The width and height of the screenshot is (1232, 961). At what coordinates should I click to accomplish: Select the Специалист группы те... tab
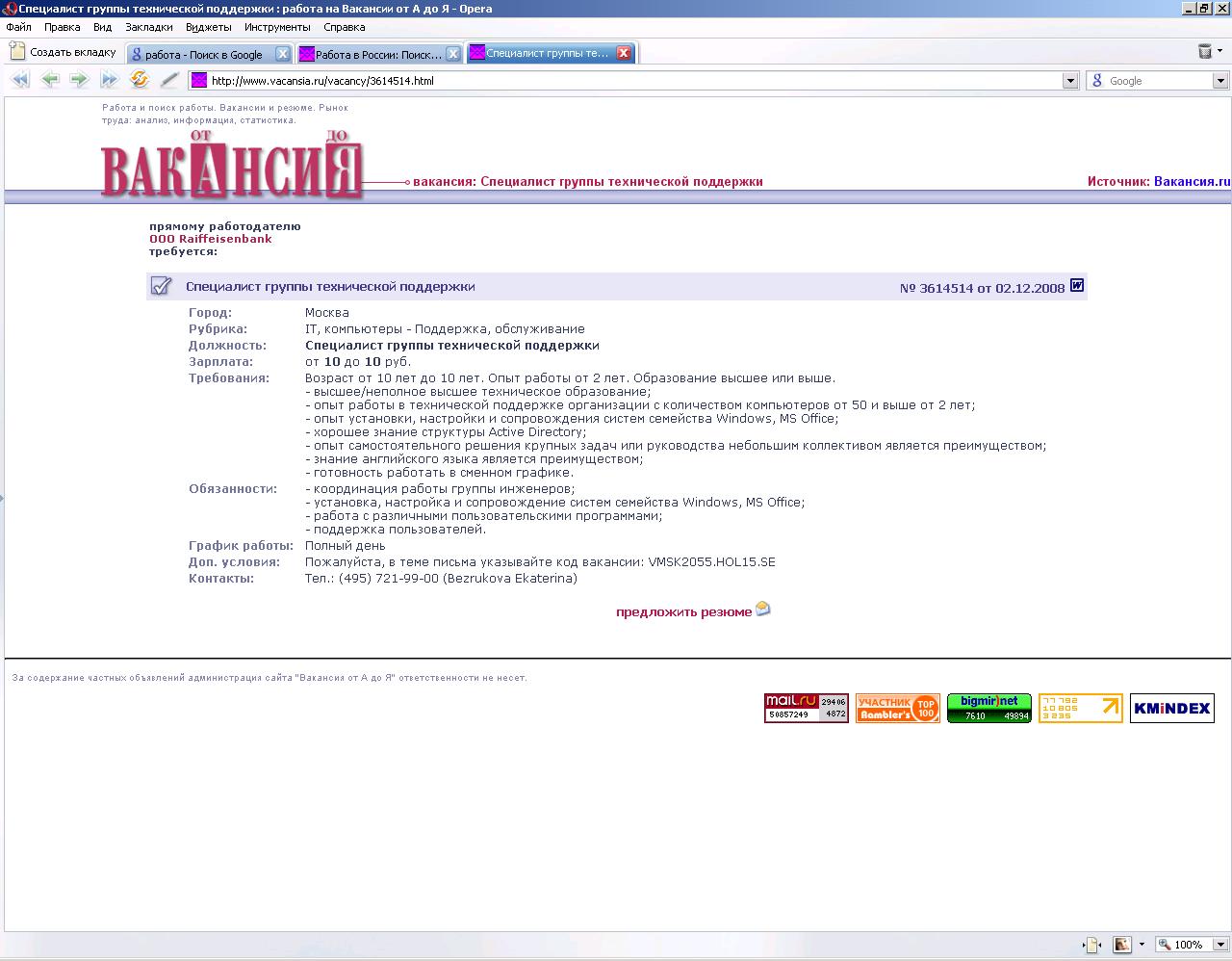click(x=551, y=53)
